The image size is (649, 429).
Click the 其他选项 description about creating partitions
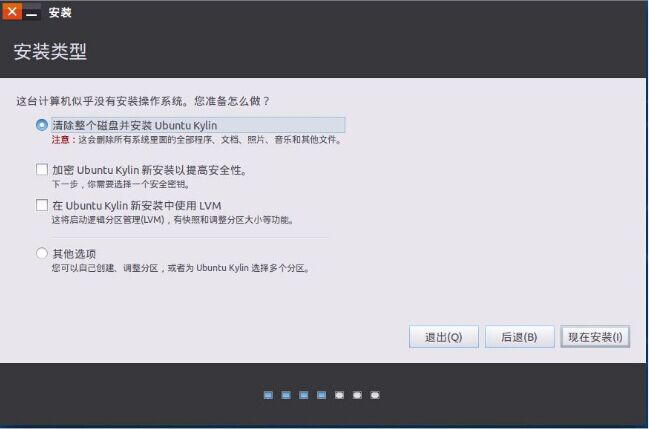[x=180, y=268]
